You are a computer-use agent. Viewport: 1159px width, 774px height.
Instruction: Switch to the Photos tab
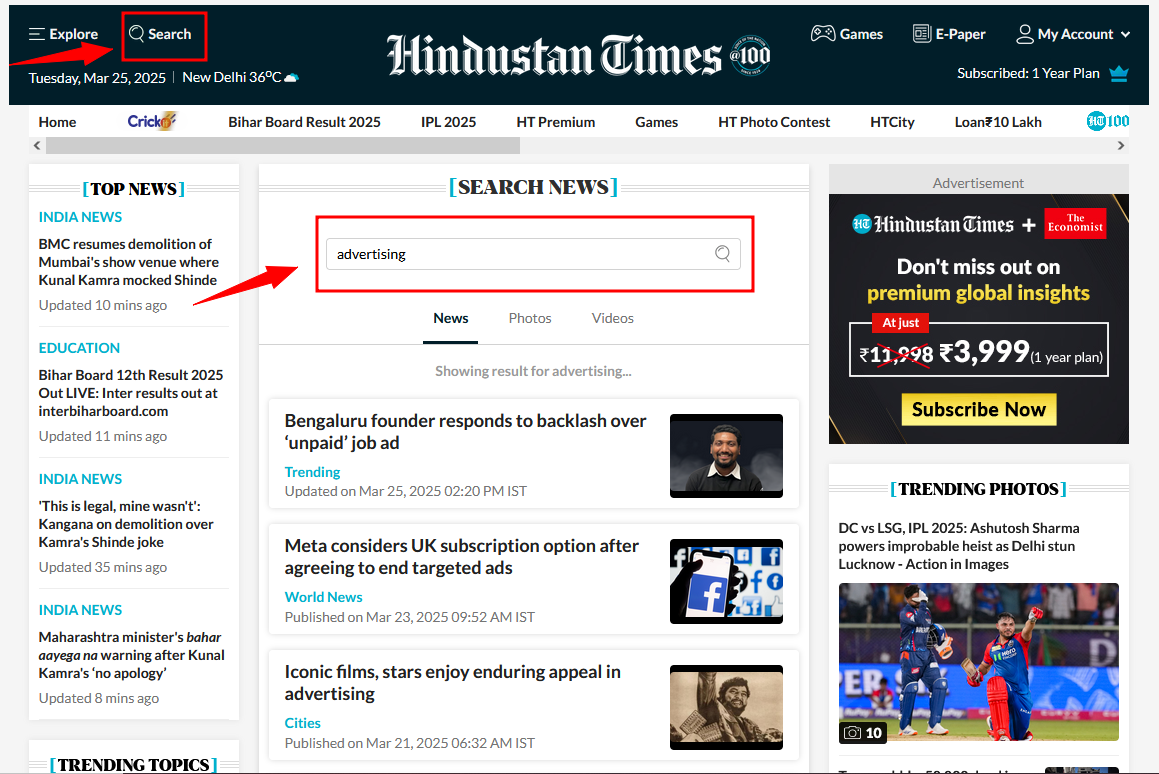click(x=530, y=318)
